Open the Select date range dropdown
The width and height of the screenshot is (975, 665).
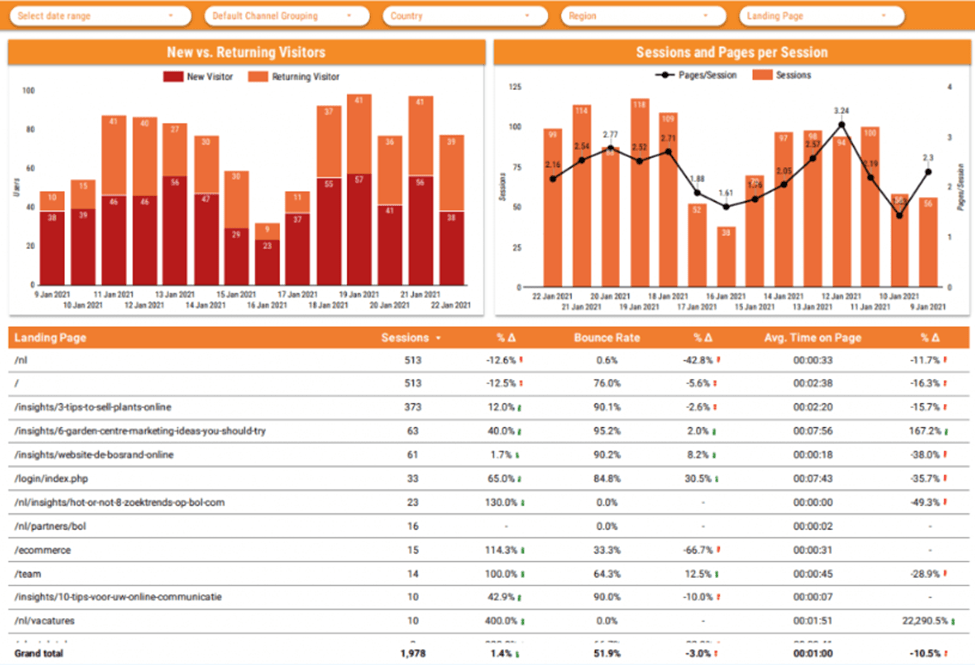(100, 16)
